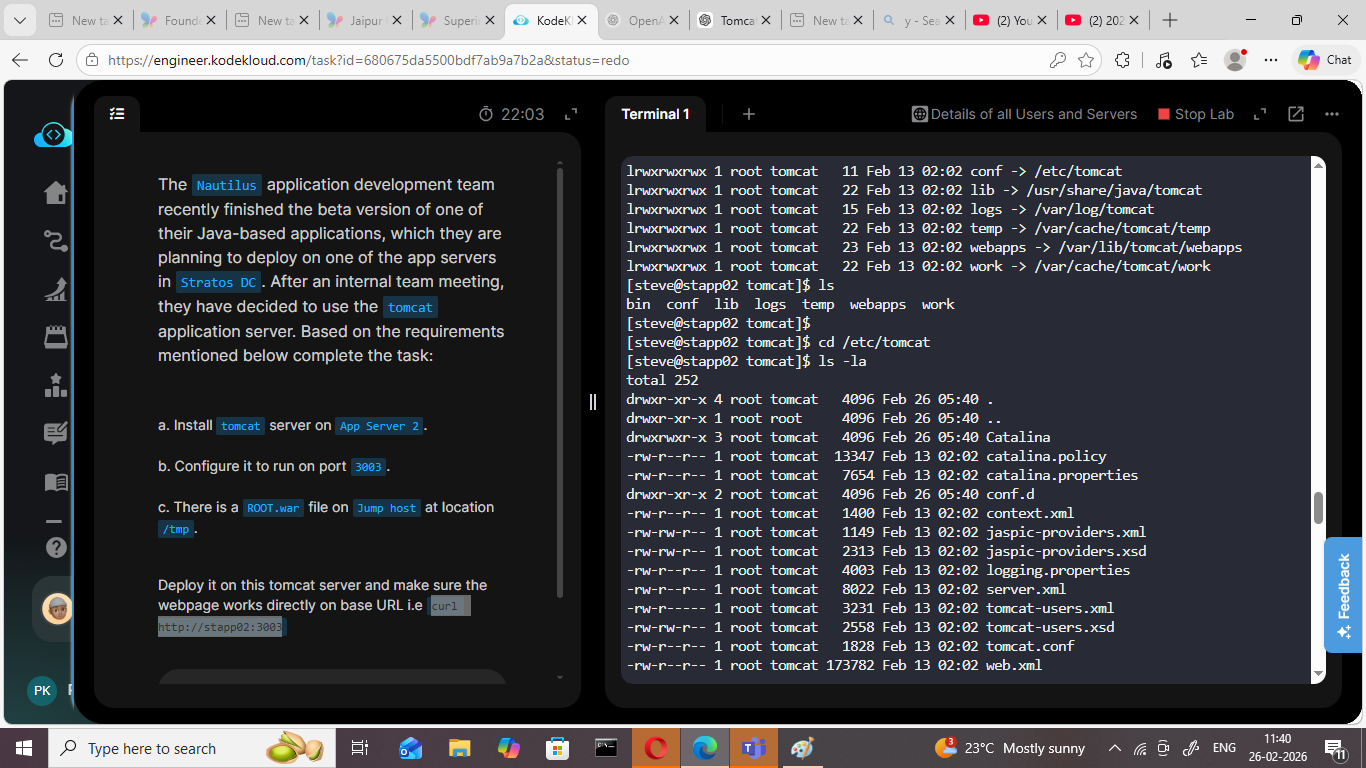
Task: Click the port 3003 code tag
Action: tap(368, 467)
